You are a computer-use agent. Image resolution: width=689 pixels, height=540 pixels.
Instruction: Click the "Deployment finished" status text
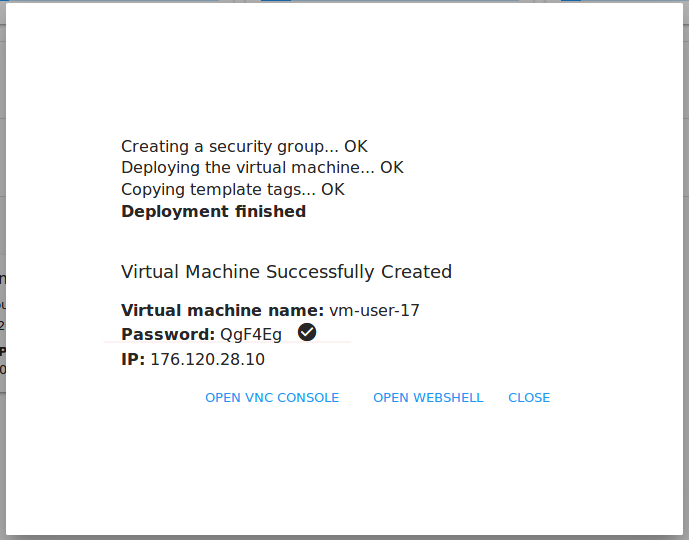coord(213,212)
